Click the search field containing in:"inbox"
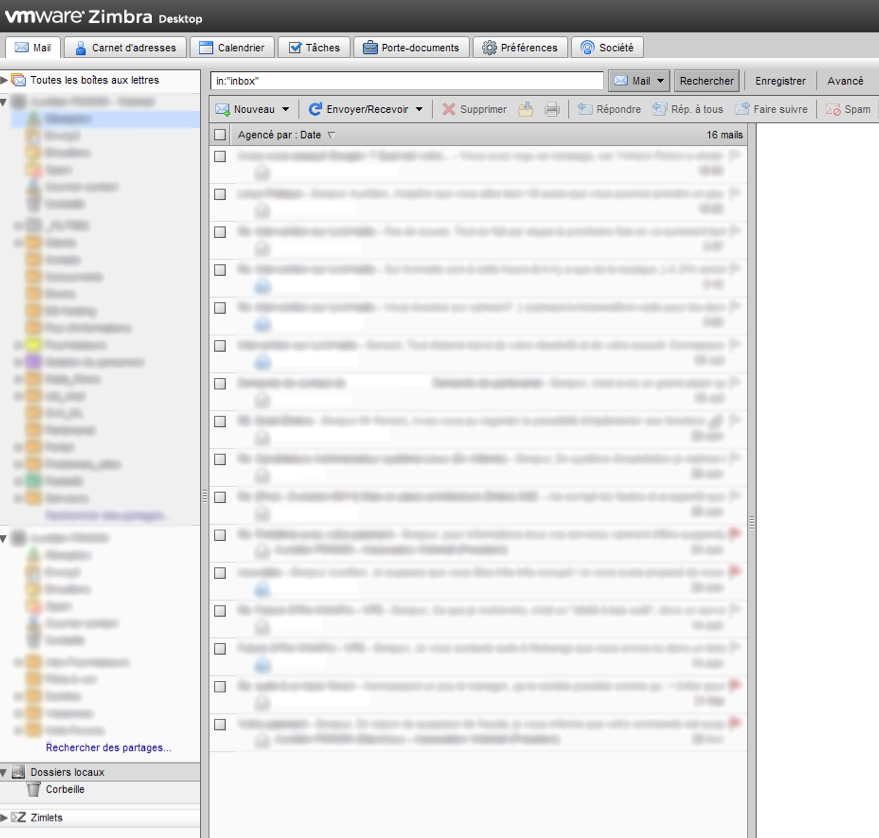This screenshot has height=838, width=879. (x=406, y=81)
